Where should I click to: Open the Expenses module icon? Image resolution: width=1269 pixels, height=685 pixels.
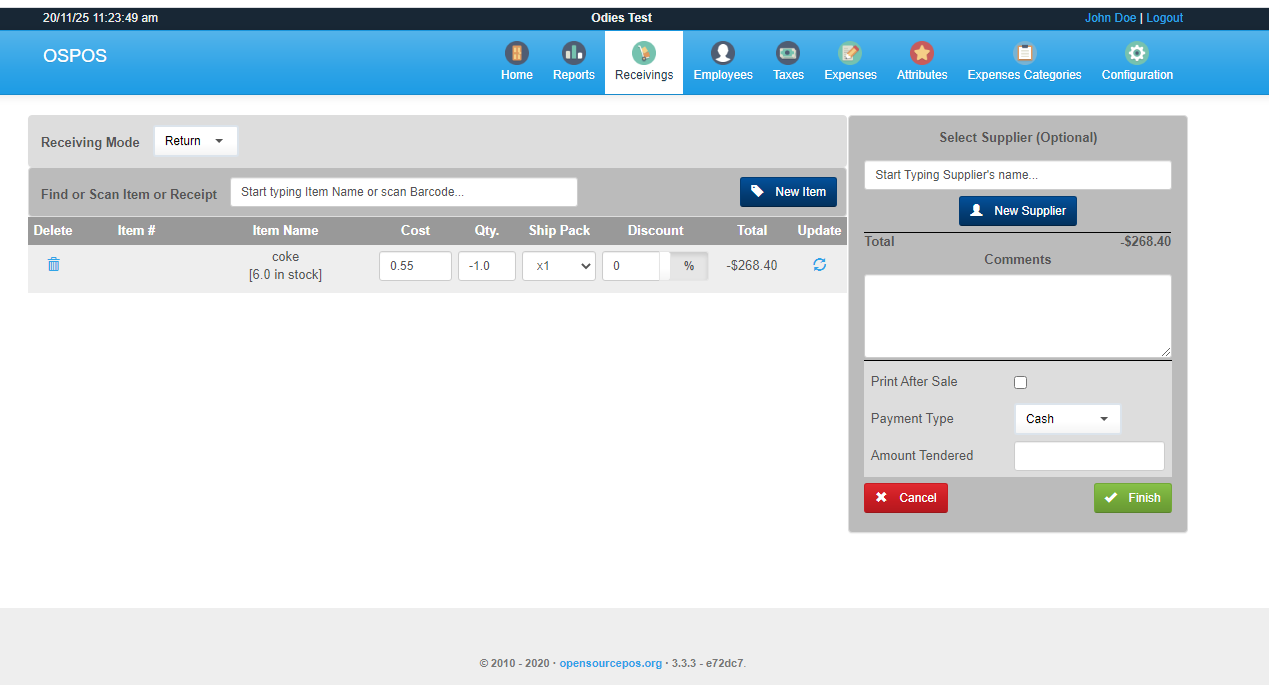click(850, 53)
